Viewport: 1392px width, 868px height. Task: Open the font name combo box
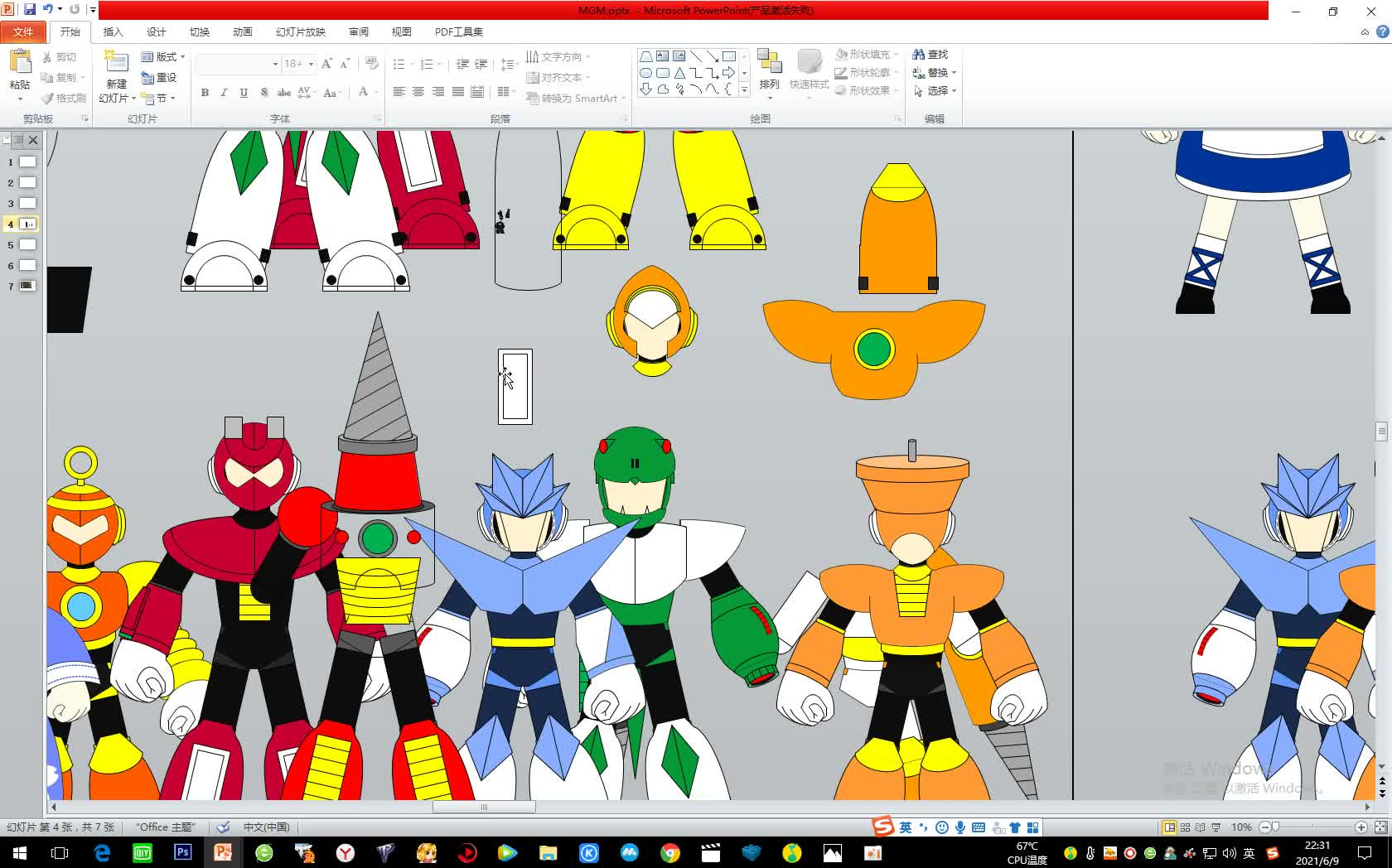pos(239,64)
